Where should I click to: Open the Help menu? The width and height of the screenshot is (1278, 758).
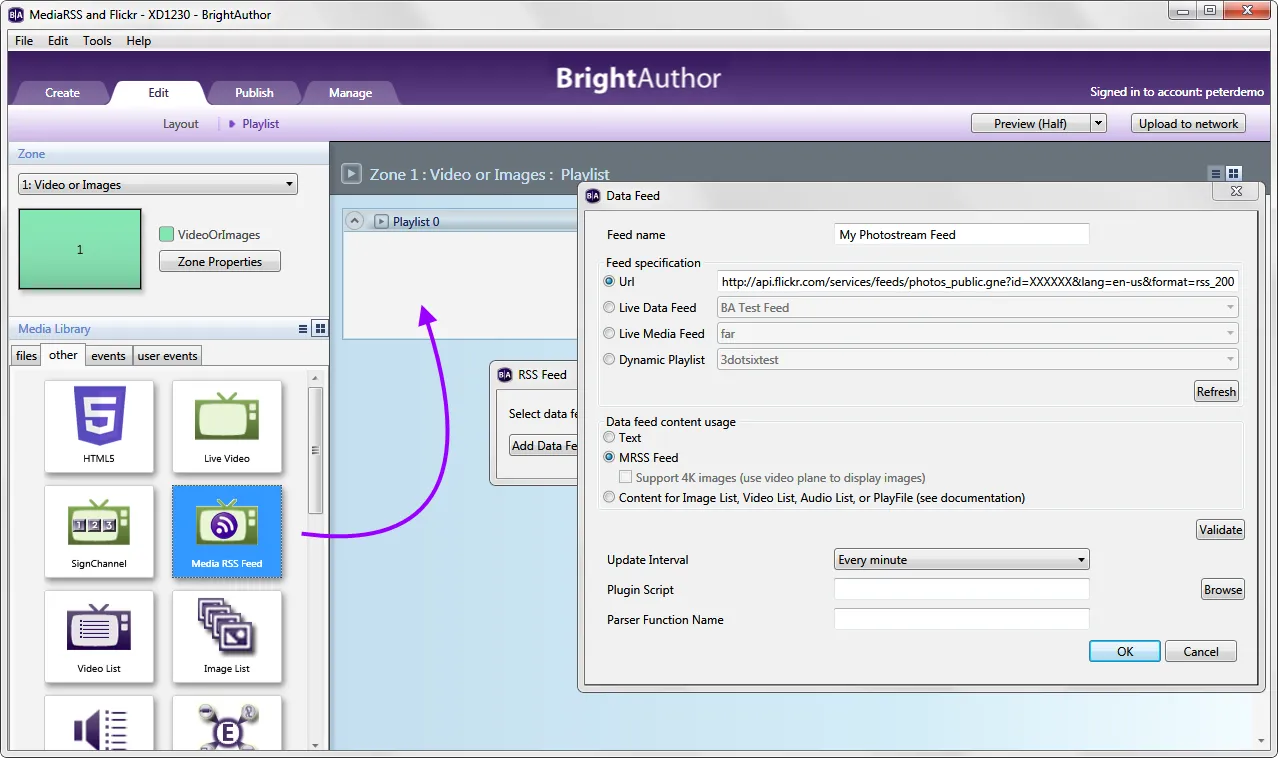139,41
